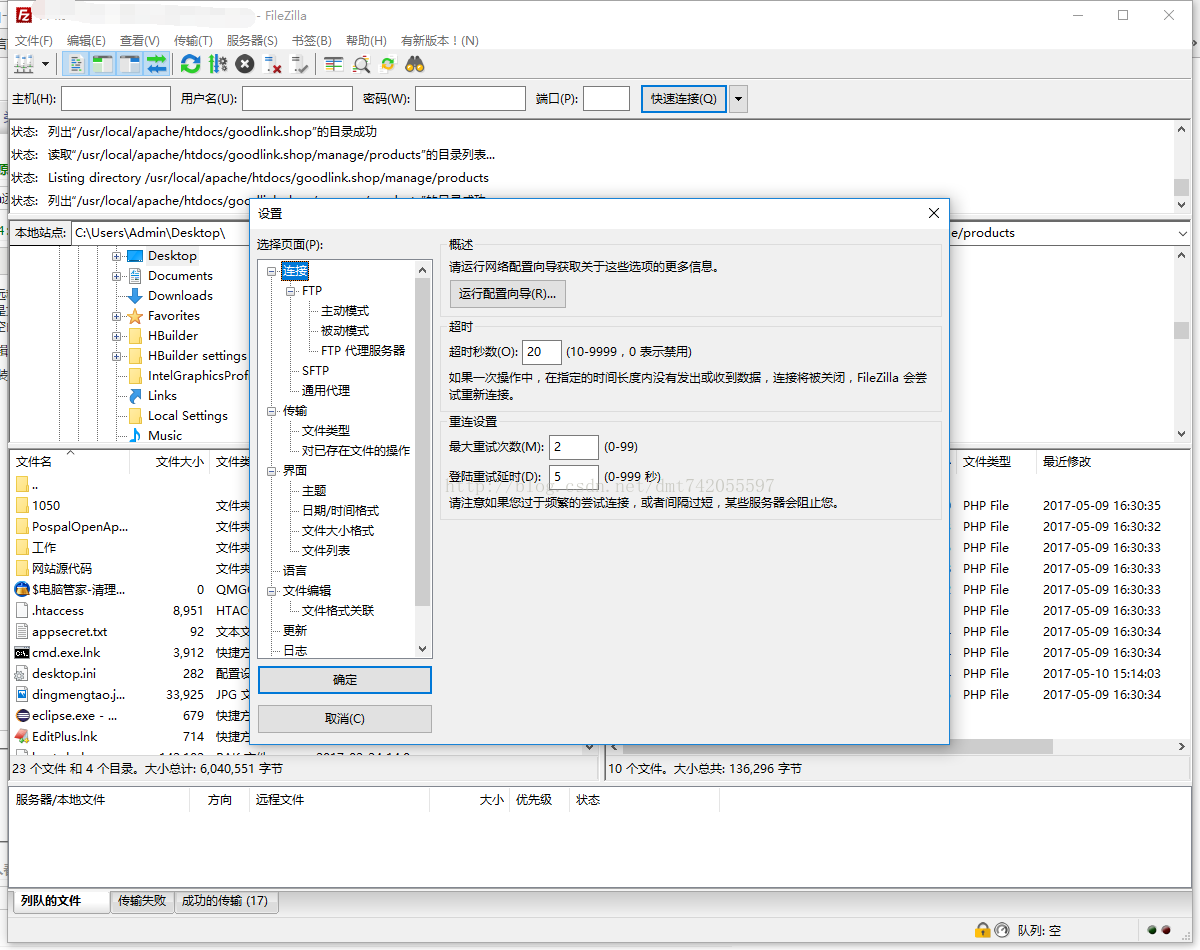This screenshot has width=1200, height=950.
Task: Click the encryption lock icon in status bar
Action: click(x=983, y=930)
